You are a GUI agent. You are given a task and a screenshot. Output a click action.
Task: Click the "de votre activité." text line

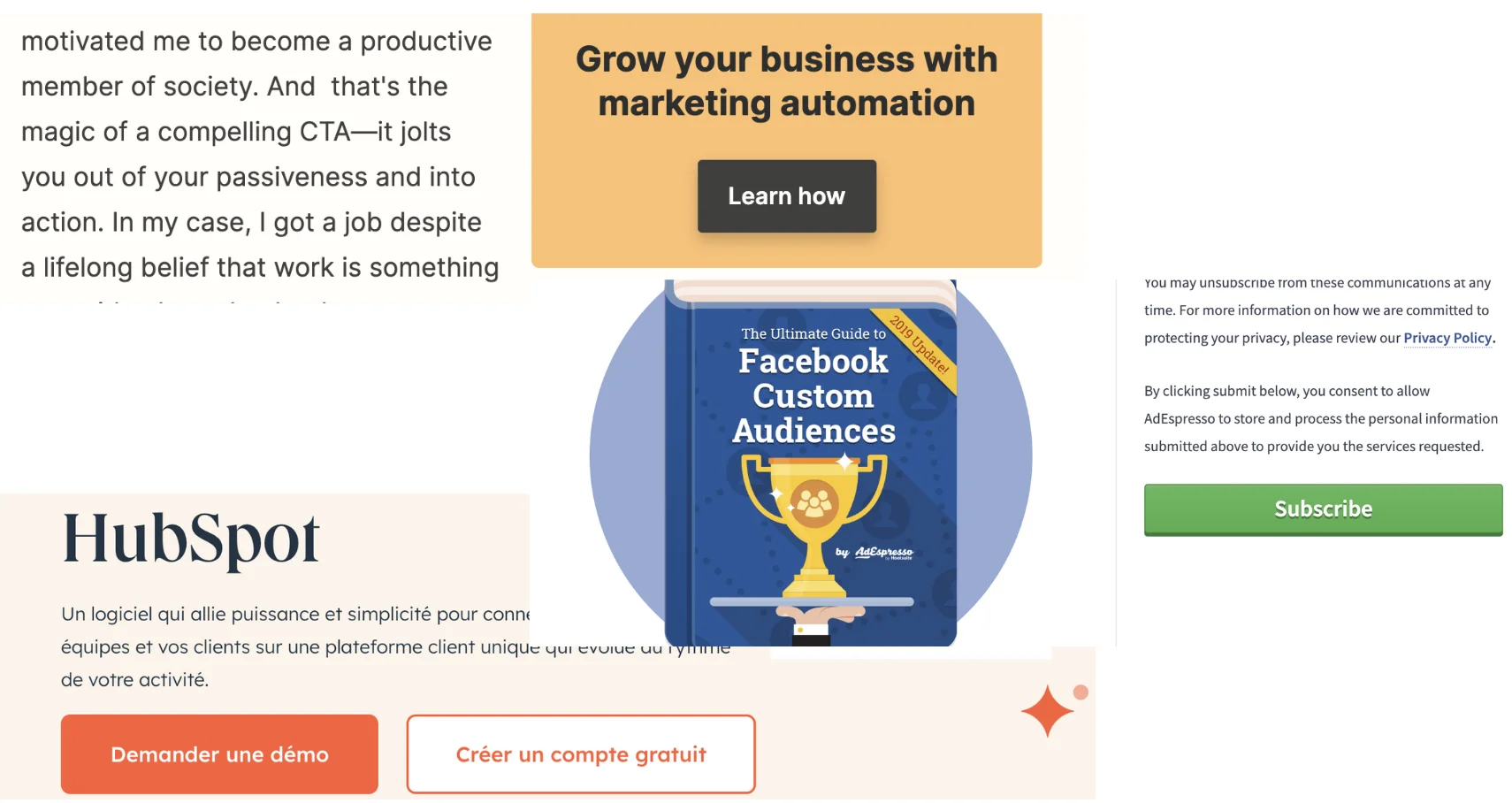(134, 680)
